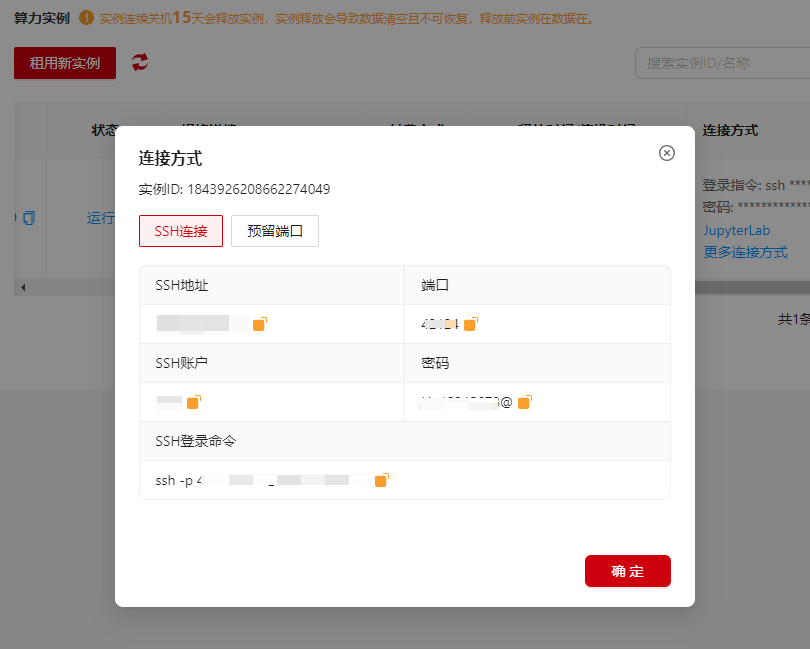
Task: Open 更多连接方式 link
Action: (745, 252)
